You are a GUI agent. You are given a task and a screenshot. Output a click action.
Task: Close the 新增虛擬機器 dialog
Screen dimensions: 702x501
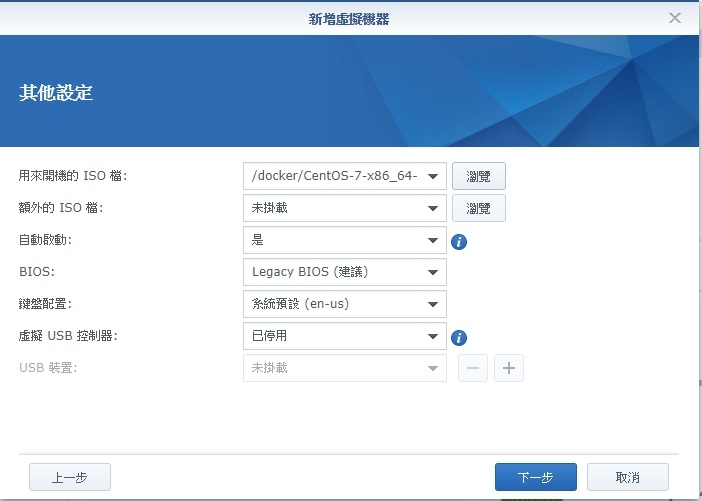[x=675, y=18]
